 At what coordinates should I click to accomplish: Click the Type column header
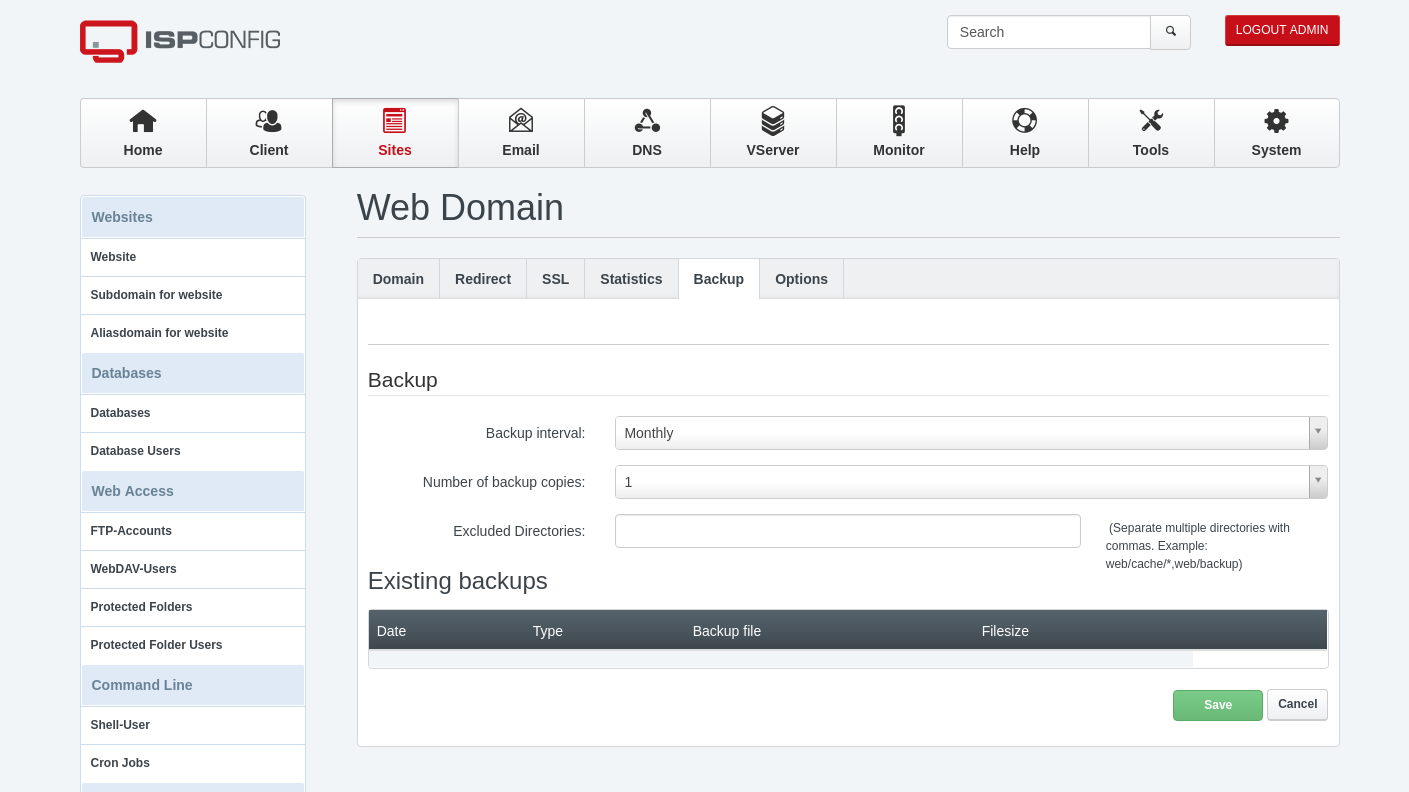548,631
